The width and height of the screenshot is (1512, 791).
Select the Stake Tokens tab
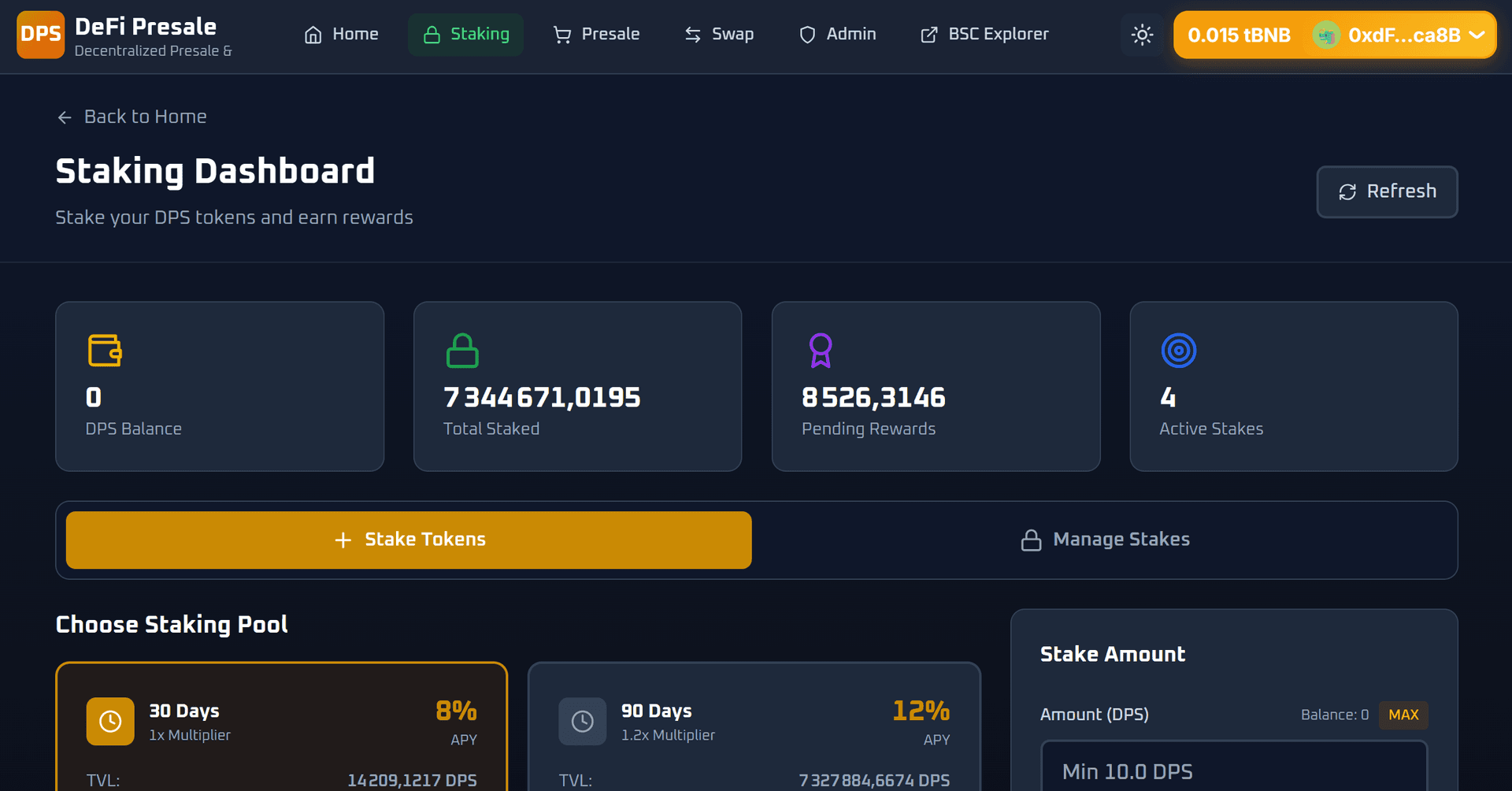[409, 540]
